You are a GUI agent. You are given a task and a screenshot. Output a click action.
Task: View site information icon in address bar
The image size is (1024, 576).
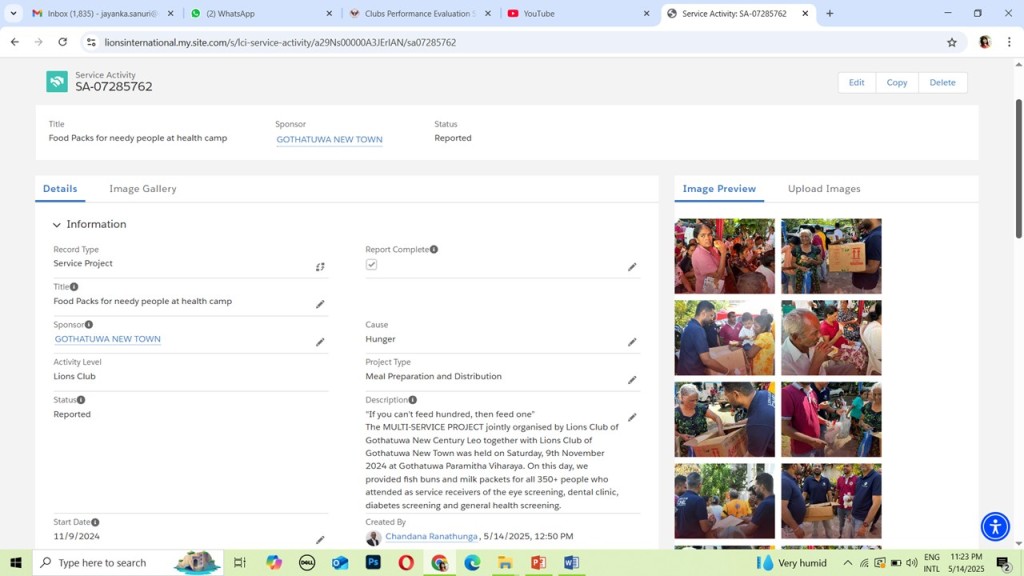coord(91,42)
